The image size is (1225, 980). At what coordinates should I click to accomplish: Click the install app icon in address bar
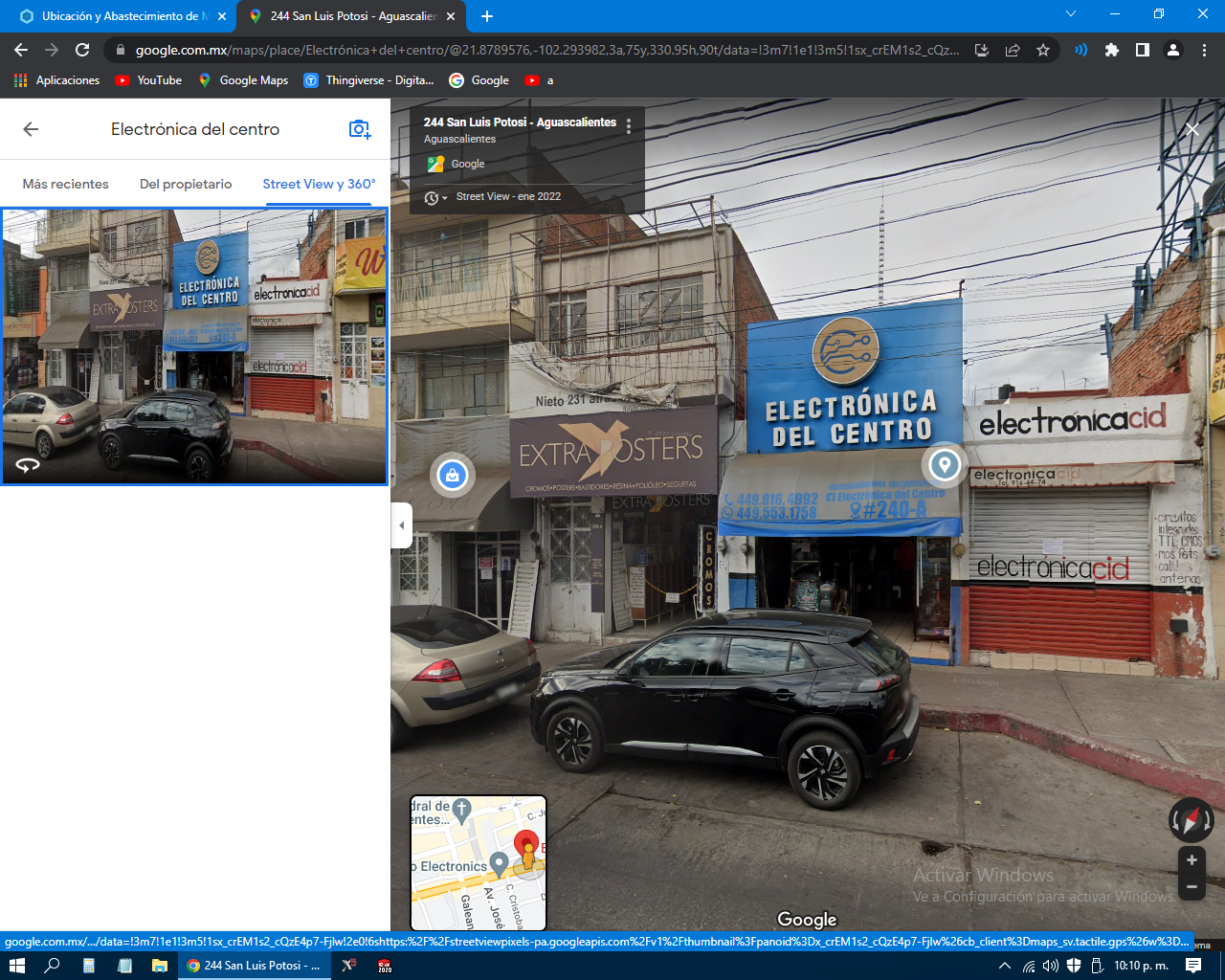tap(982, 50)
